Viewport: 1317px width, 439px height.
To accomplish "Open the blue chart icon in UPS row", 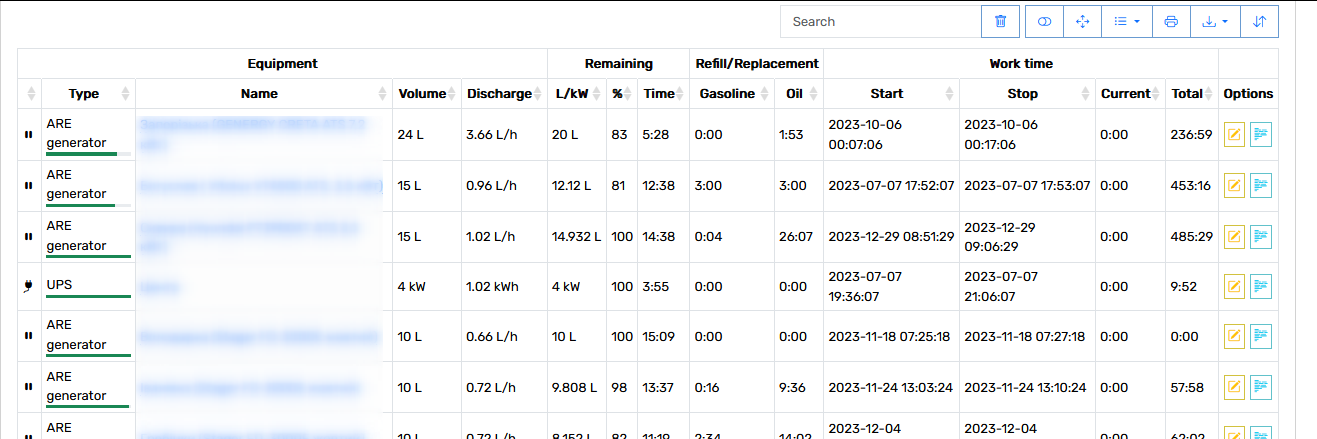I will point(1260,286).
